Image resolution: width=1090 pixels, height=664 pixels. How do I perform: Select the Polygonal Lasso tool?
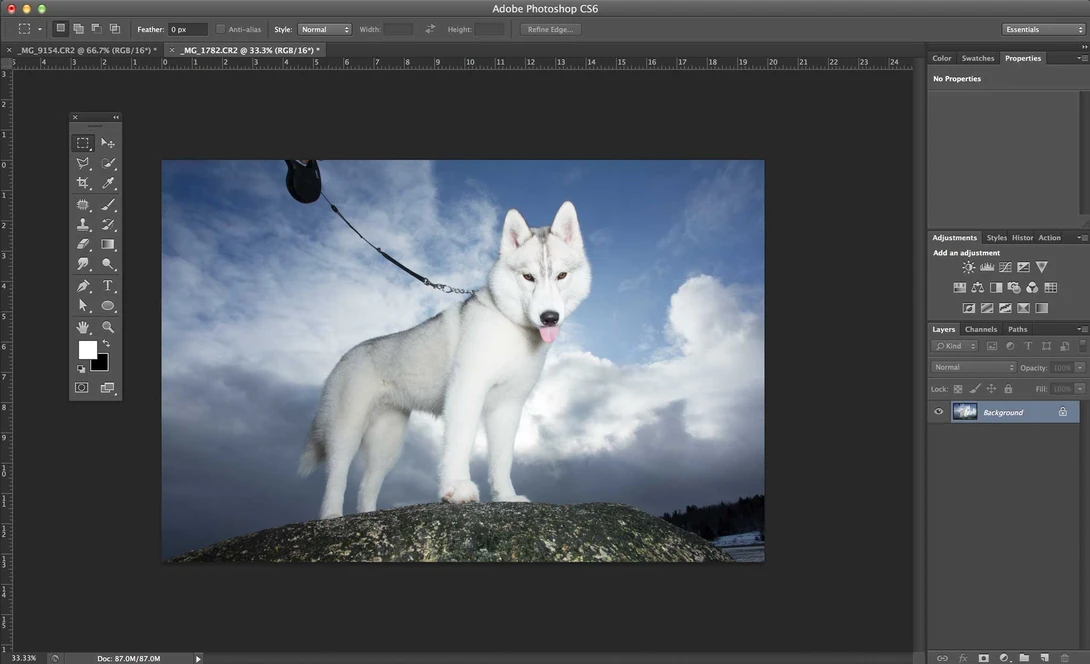(x=83, y=163)
